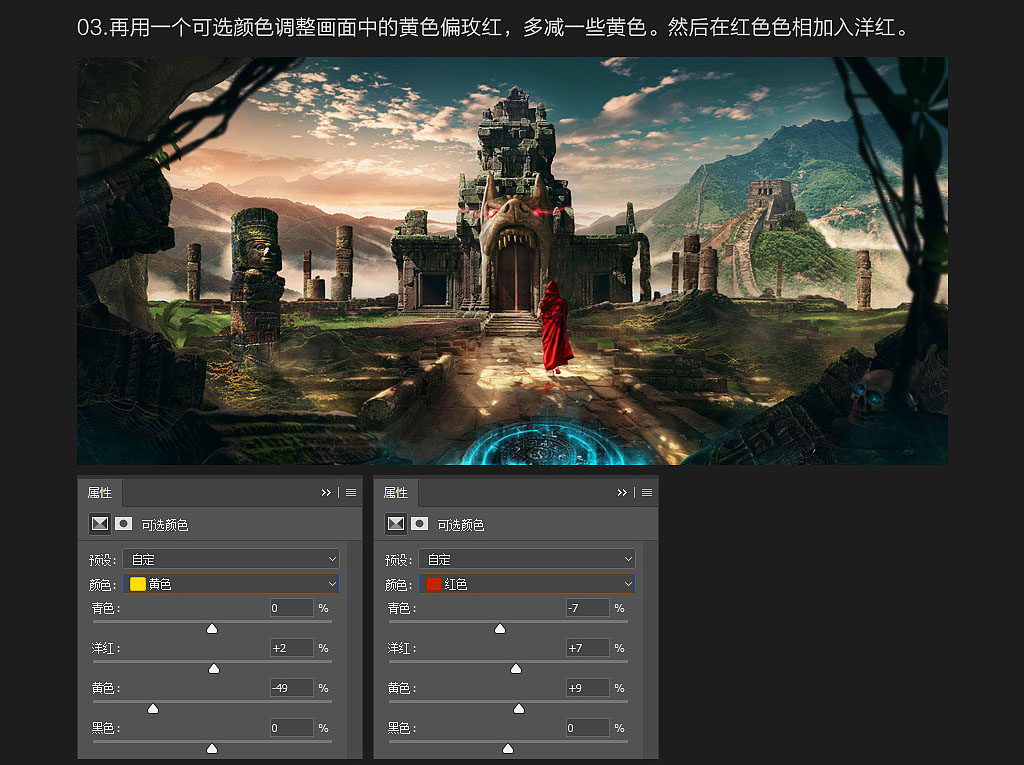The image size is (1024, 765).
Task: Click the 可选颜色 label in left panel
Action: click(165, 525)
